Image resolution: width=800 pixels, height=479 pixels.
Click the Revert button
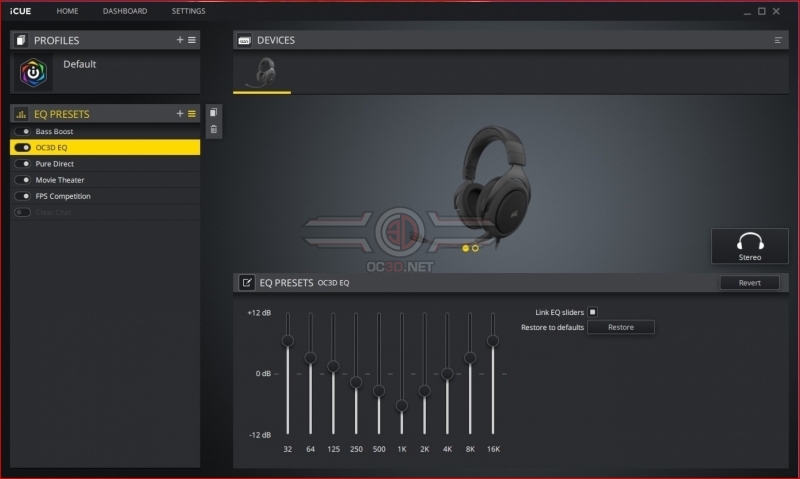(749, 283)
